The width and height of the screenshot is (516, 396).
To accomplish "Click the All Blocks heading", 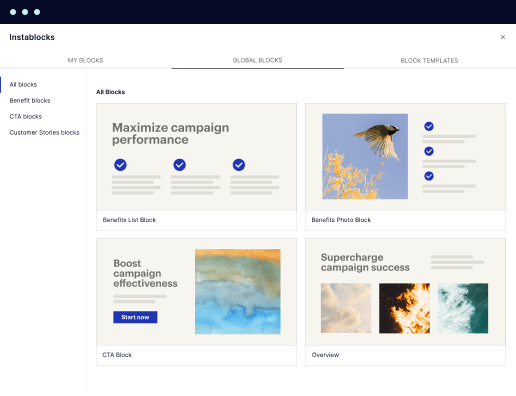I will pos(111,92).
